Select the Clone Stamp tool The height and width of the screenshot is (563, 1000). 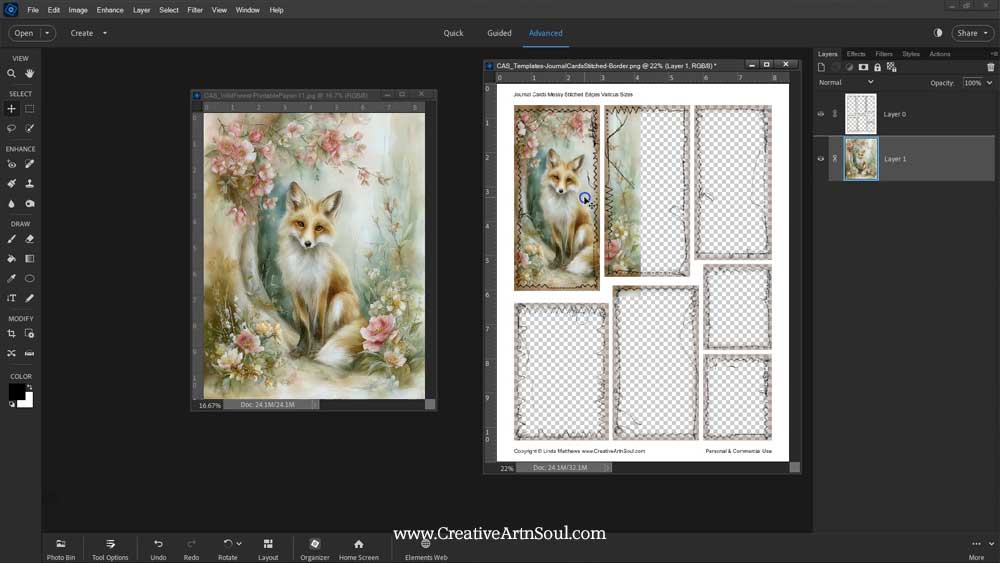pyautogui.click(x=29, y=184)
